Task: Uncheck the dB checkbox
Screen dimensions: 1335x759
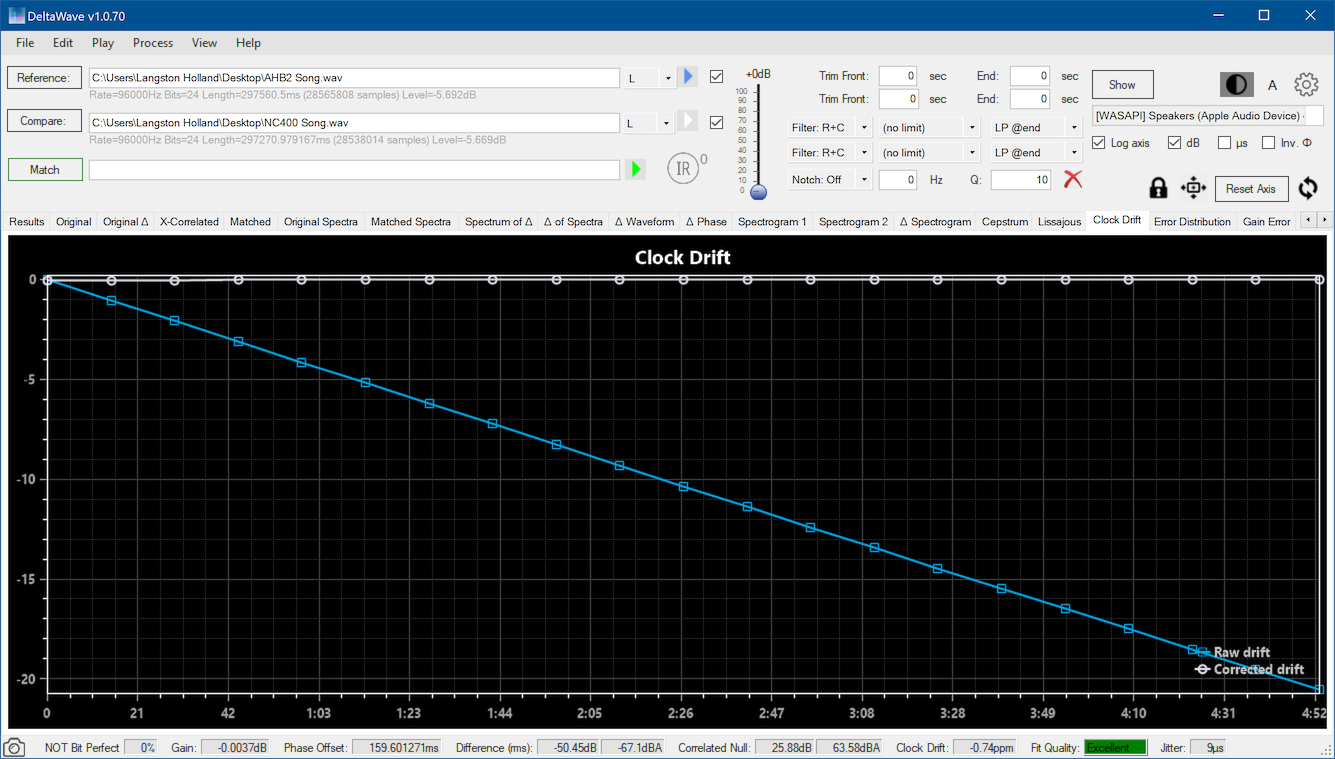Action: (1175, 143)
